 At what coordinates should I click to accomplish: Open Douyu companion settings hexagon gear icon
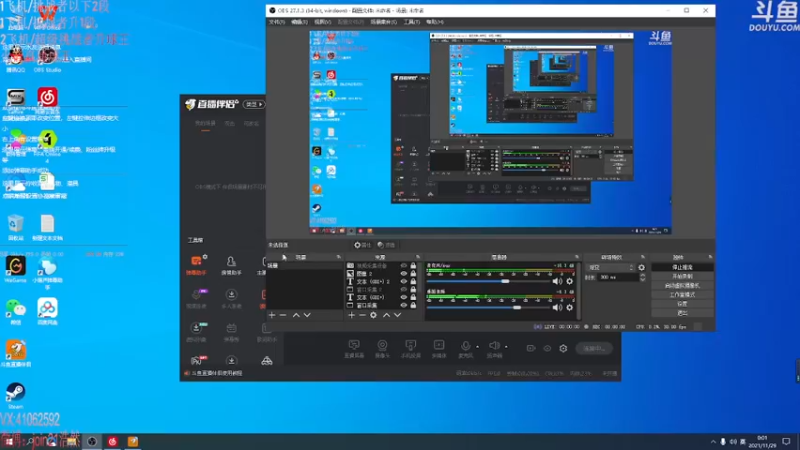click(563, 348)
